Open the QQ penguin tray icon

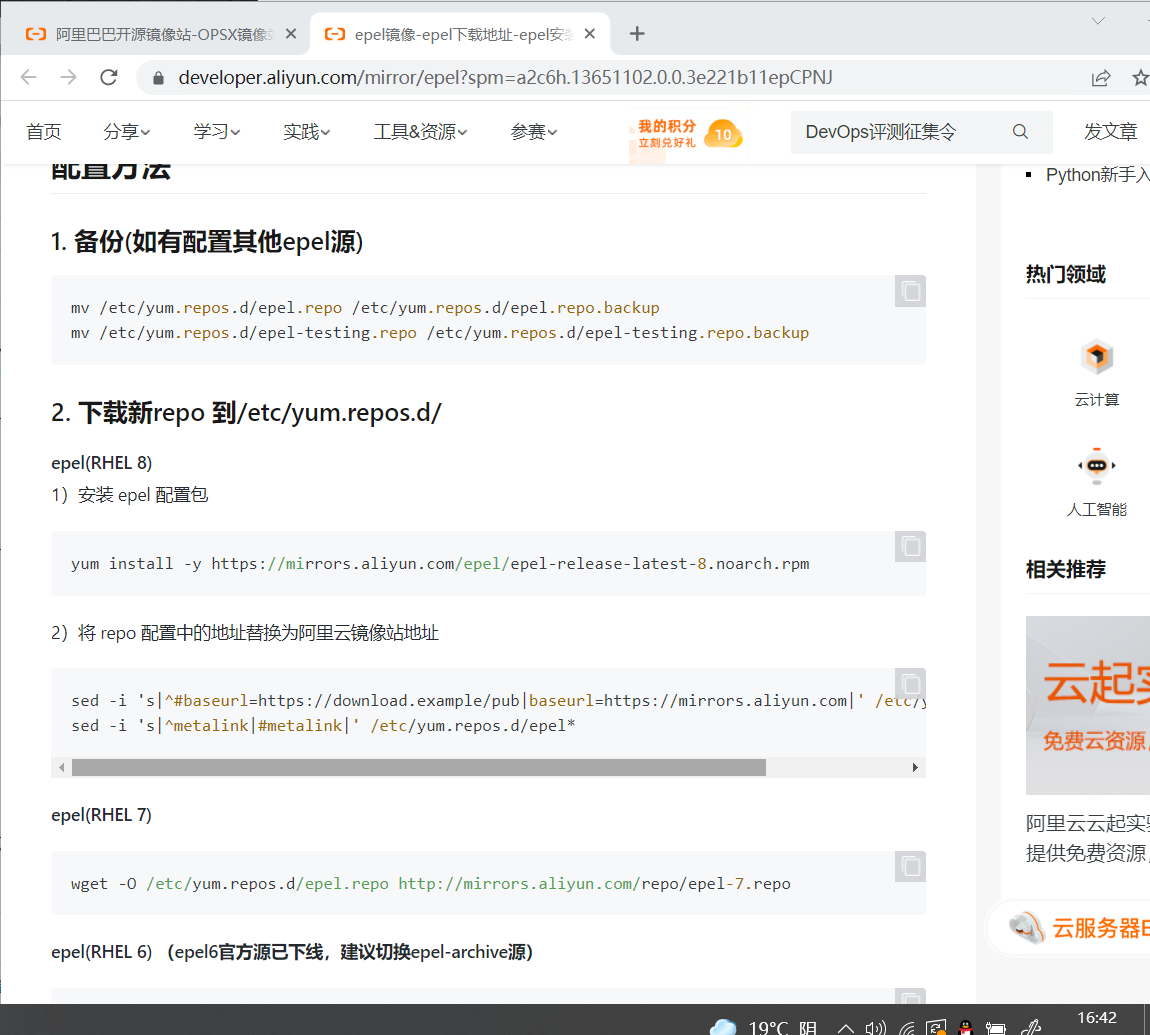click(966, 1028)
